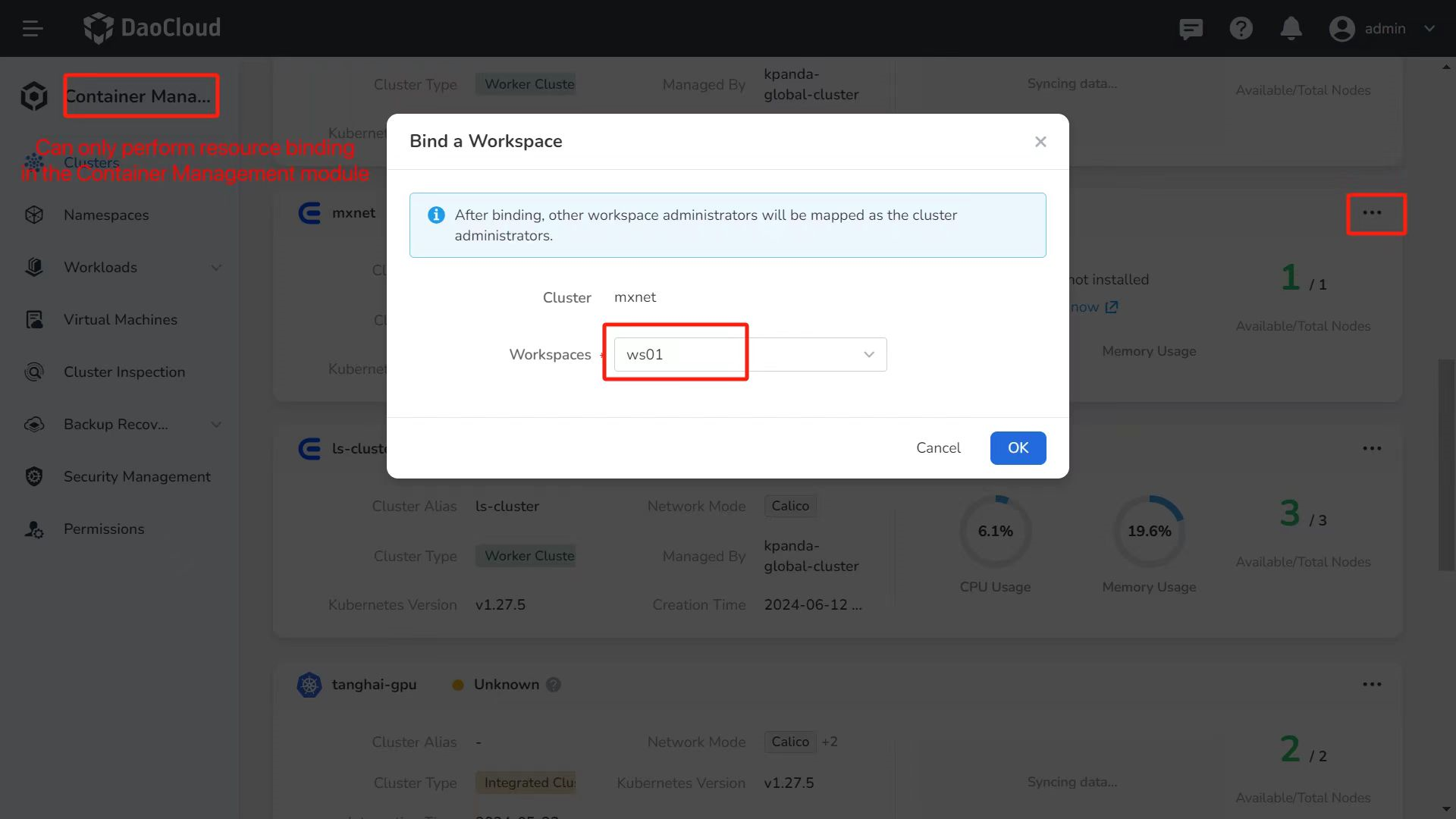Click the Container Management module icon
The width and height of the screenshot is (1456, 819).
(x=33, y=95)
